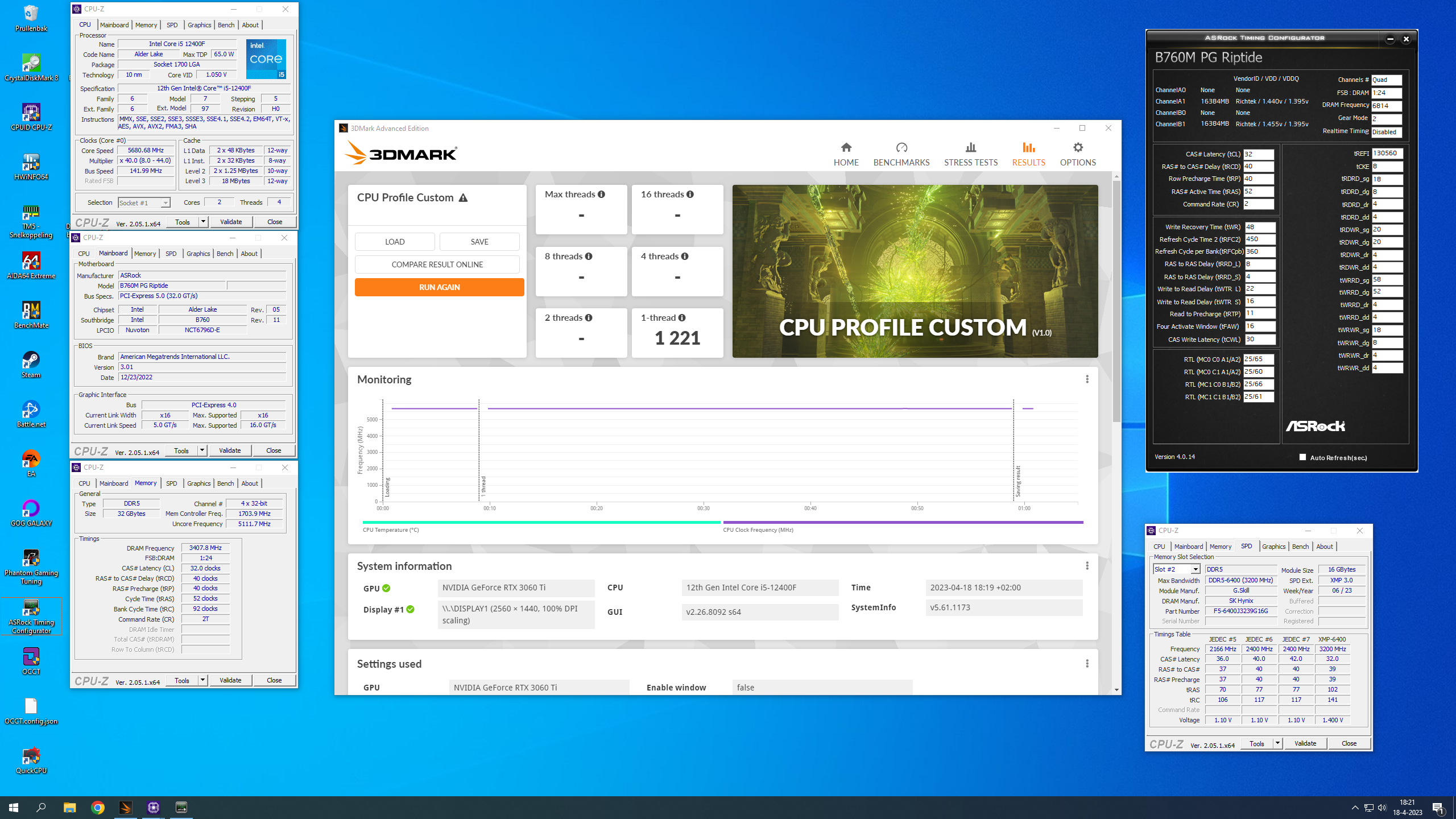Image resolution: width=1456 pixels, height=819 pixels.
Task: Open ASRock Timing Configurator desktop icon
Action: (x=31, y=616)
